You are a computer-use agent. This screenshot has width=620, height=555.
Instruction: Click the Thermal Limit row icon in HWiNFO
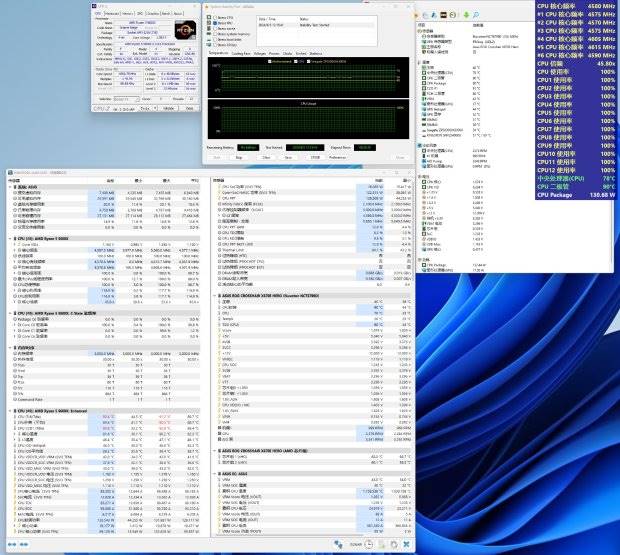pos(219,250)
